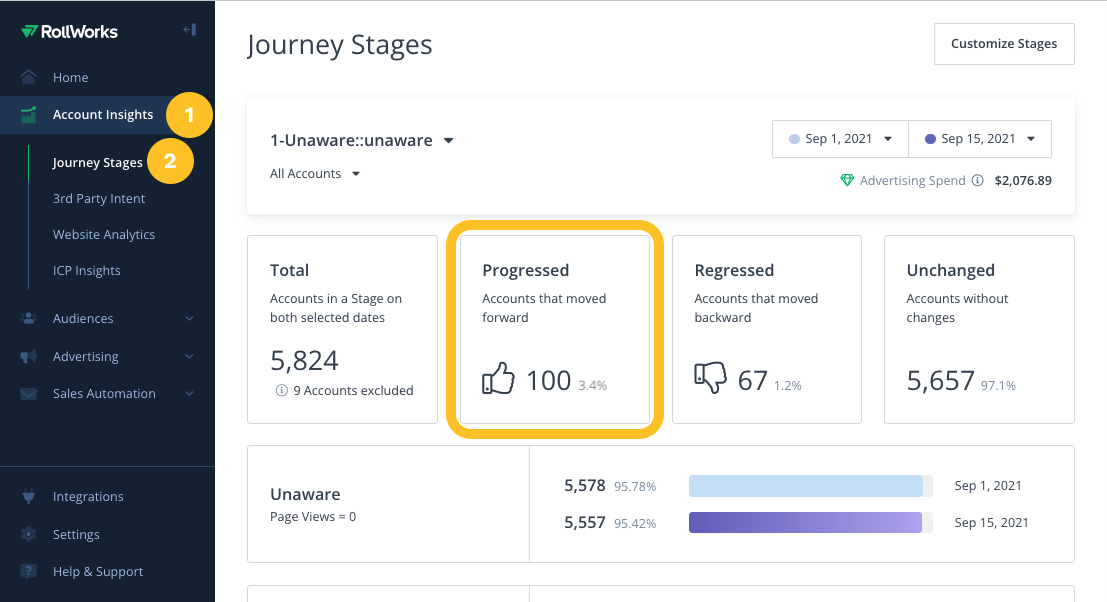Click the Page Views = 0 text
Viewport: 1107px width, 602px height.
(313, 517)
